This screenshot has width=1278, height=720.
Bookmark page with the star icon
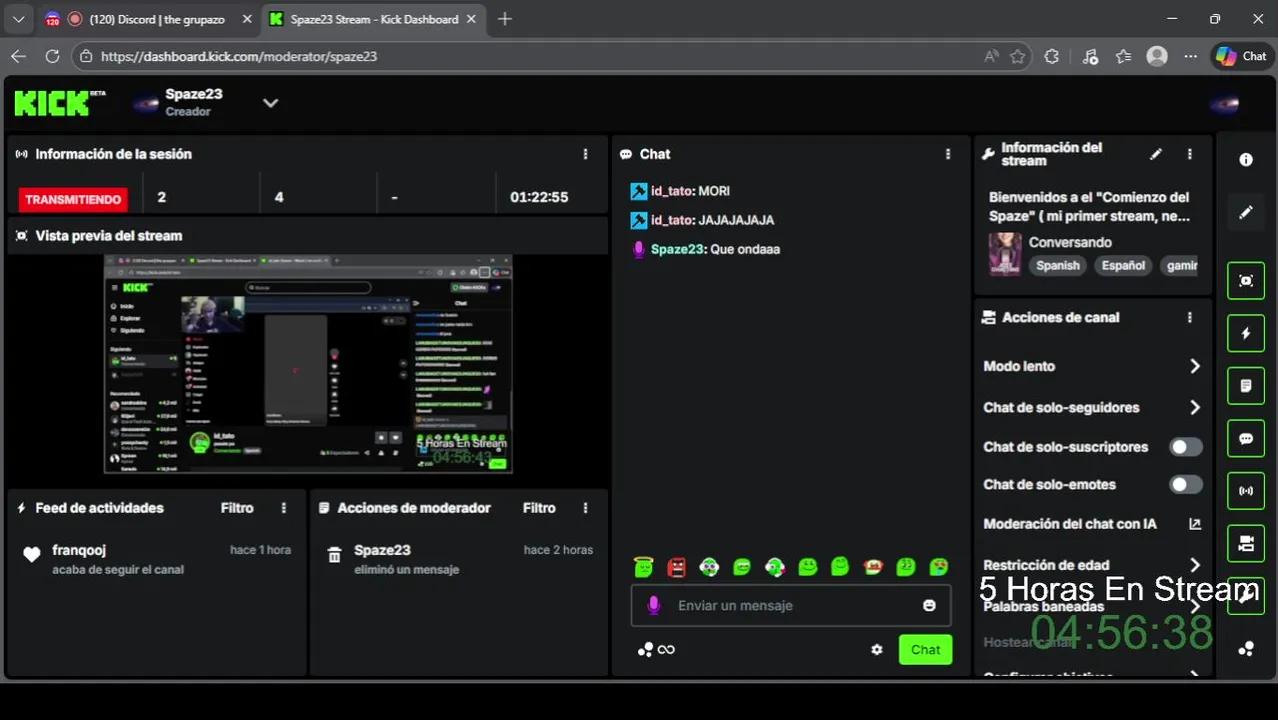[x=1018, y=56]
